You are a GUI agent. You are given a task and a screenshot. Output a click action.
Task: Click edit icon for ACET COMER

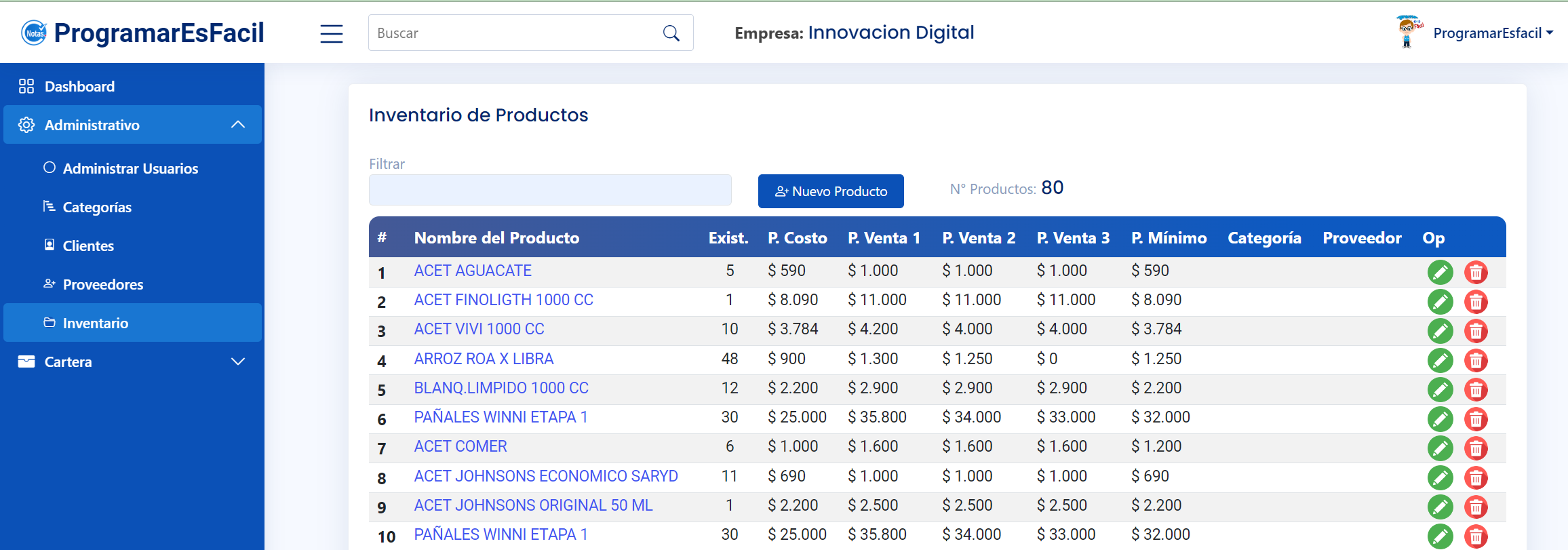click(x=1440, y=448)
